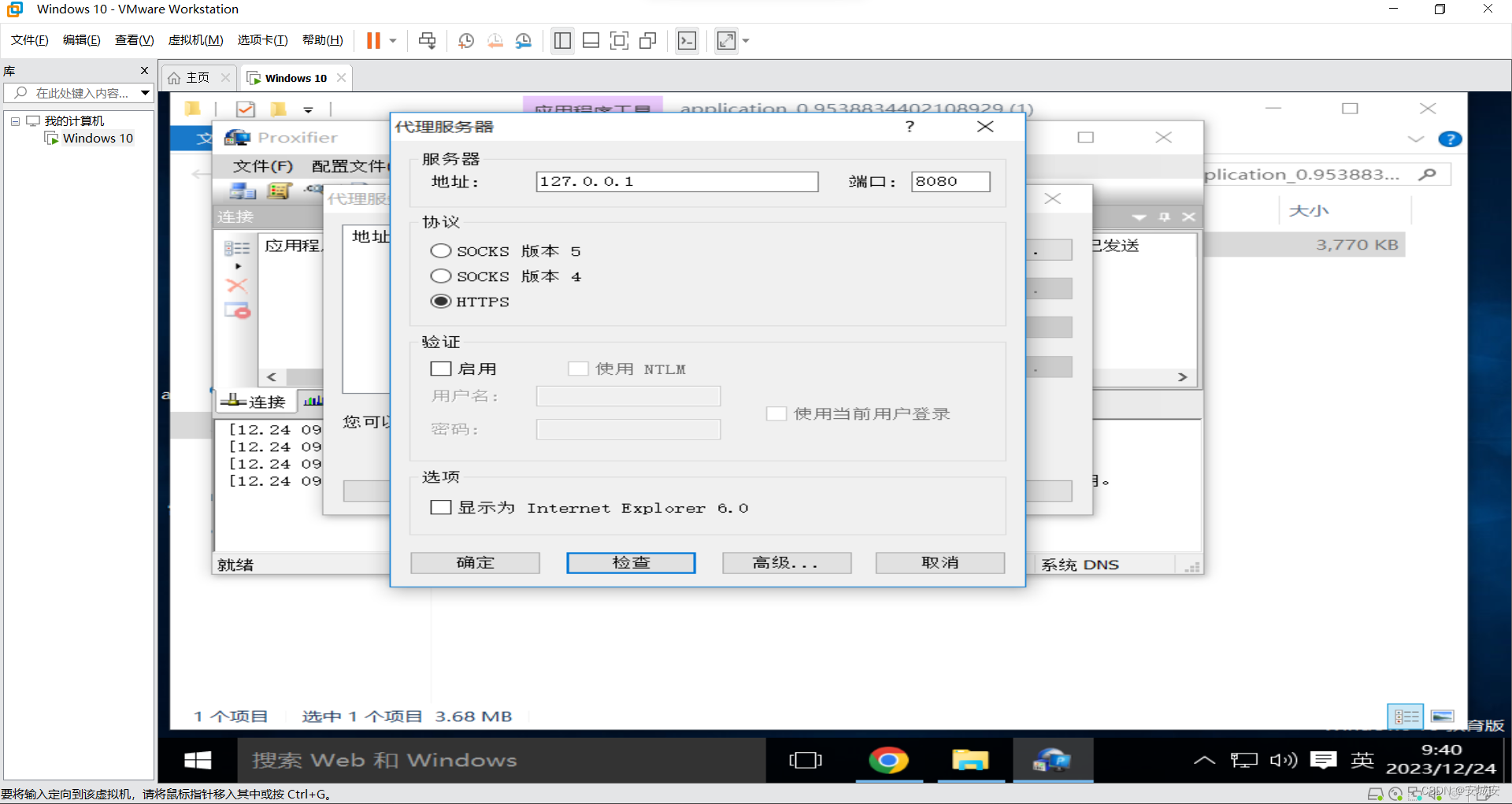Send Ctrl+Alt+Del to the virtual machine

tap(428, 40)
